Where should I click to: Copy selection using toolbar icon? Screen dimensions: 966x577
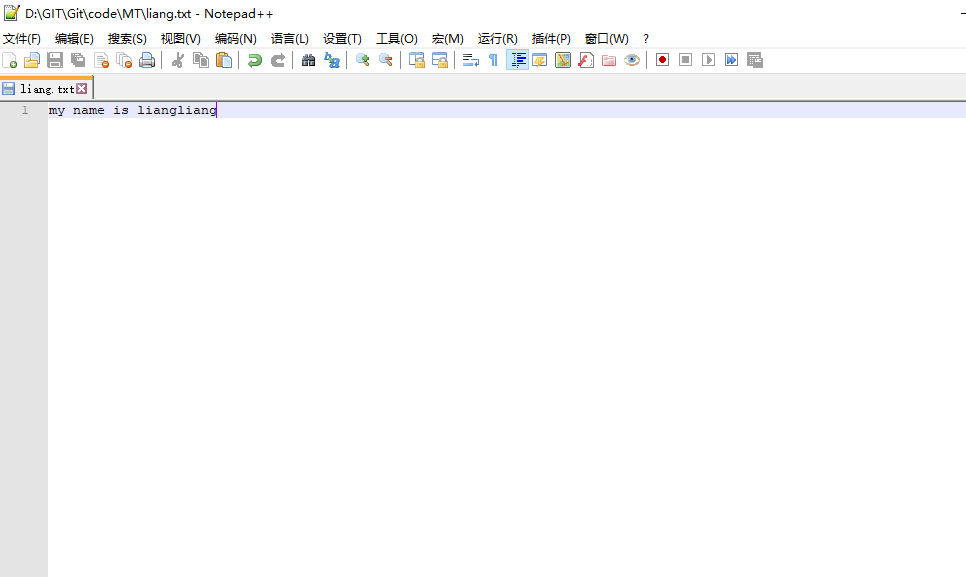[201, 60]
